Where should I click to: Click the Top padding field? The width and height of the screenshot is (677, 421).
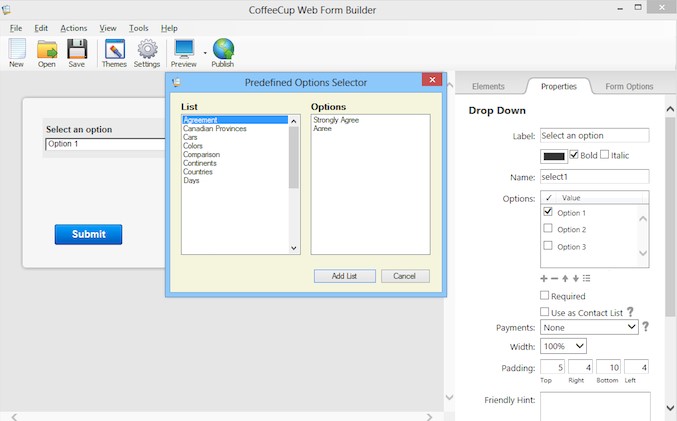pyautogui.click(x=552, y=367)
